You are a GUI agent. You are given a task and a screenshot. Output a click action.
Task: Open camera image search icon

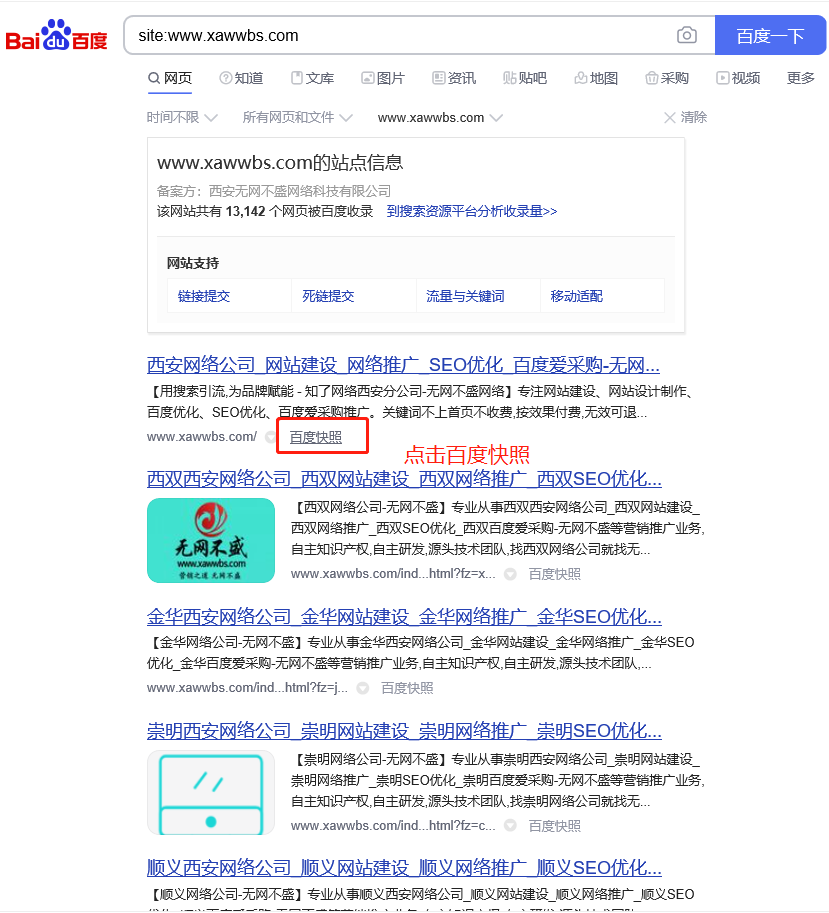coord(687,36)
